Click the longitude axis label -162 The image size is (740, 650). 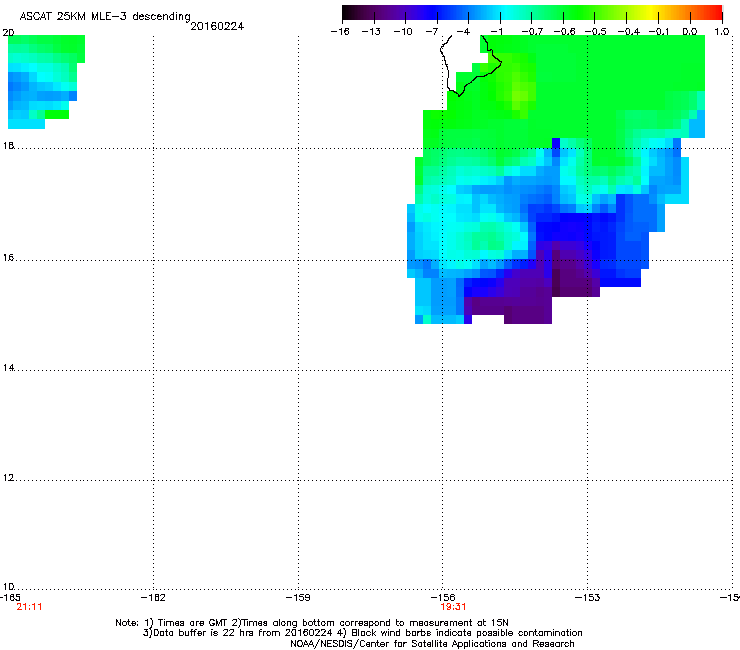153,597
